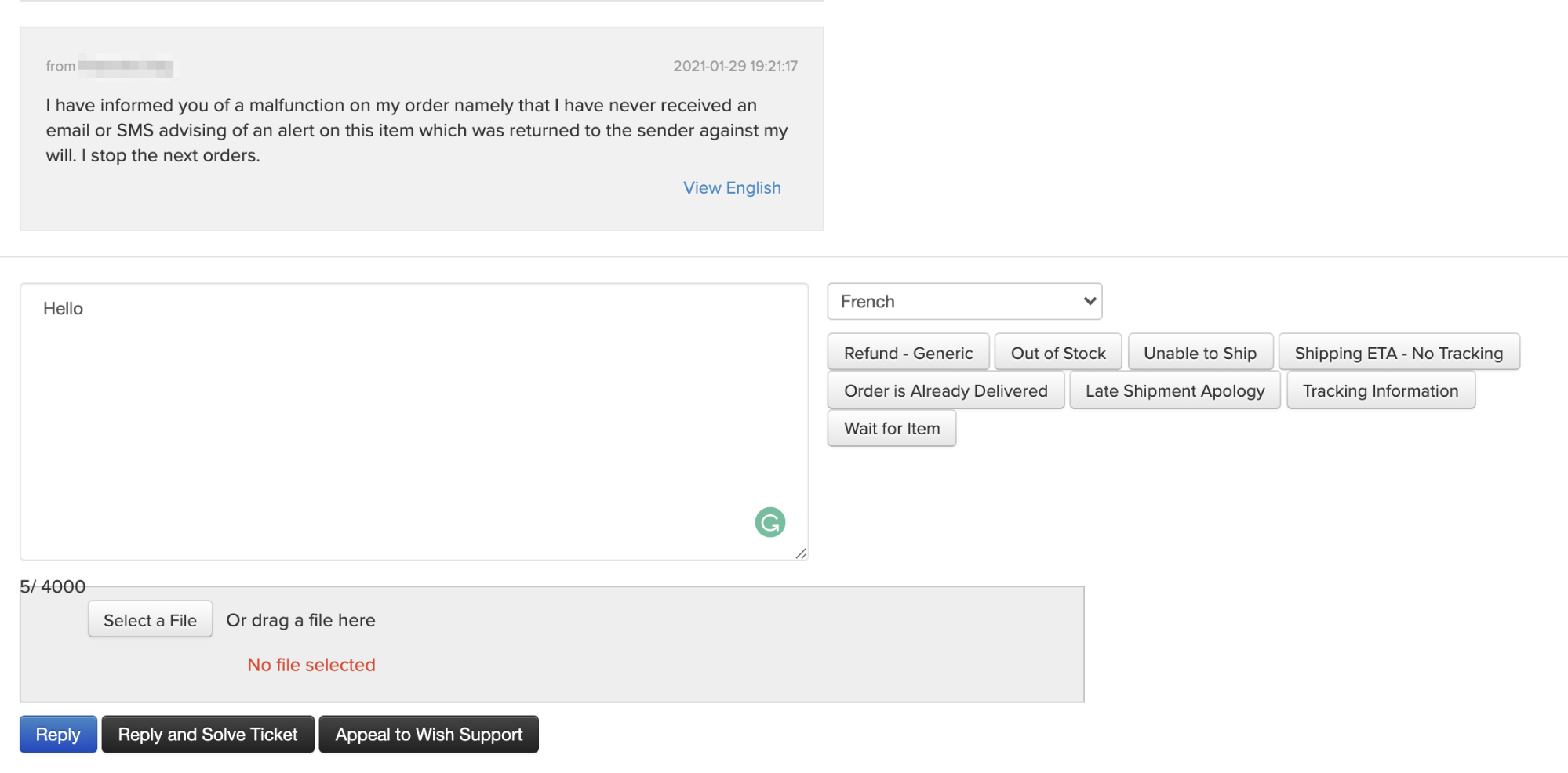The height and width of the screenshot is (773, 1568).
Task: Pick the Wait for Item template
Action: pos(891,428)
